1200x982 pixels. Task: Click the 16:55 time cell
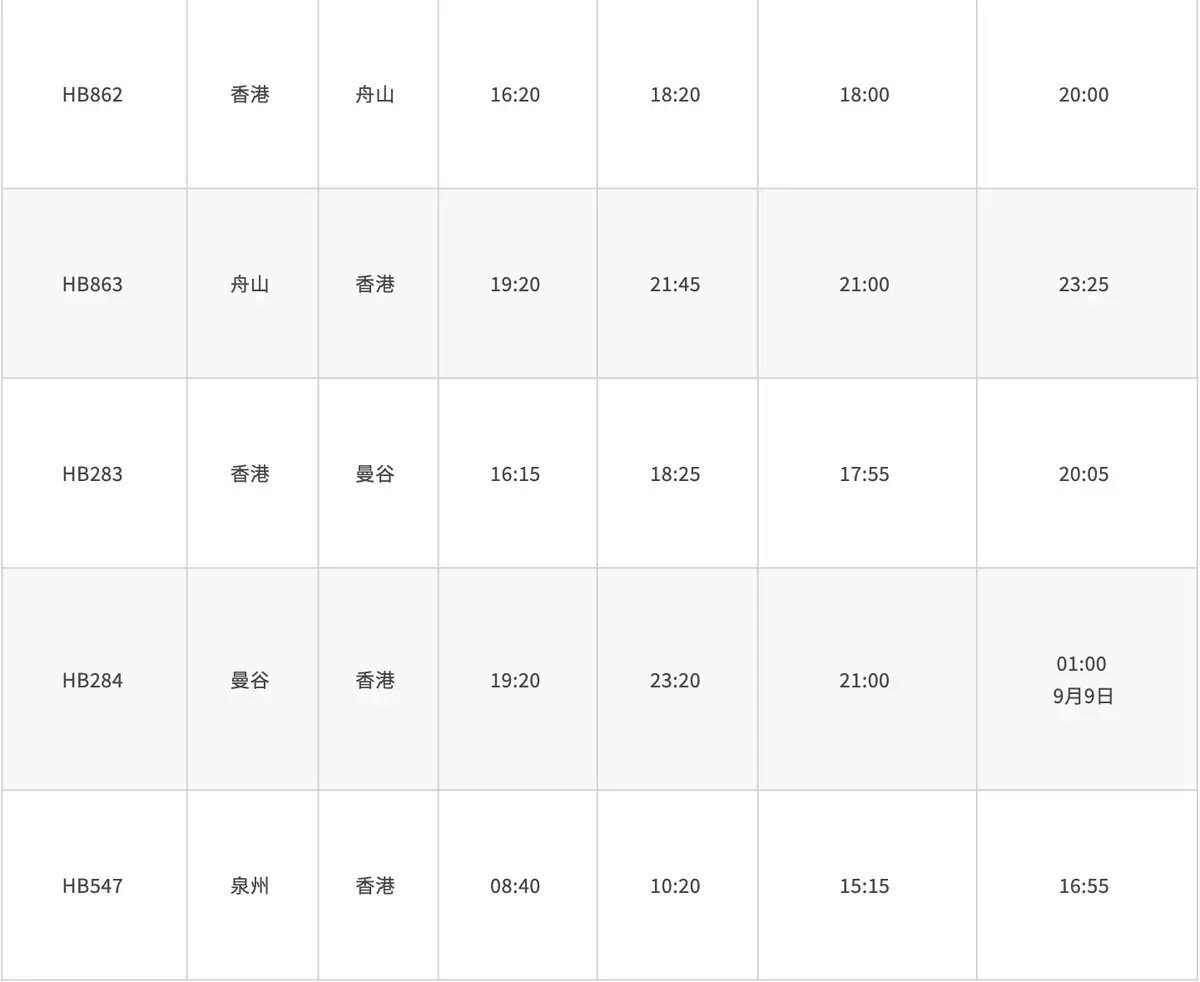tap(1084, 886)
